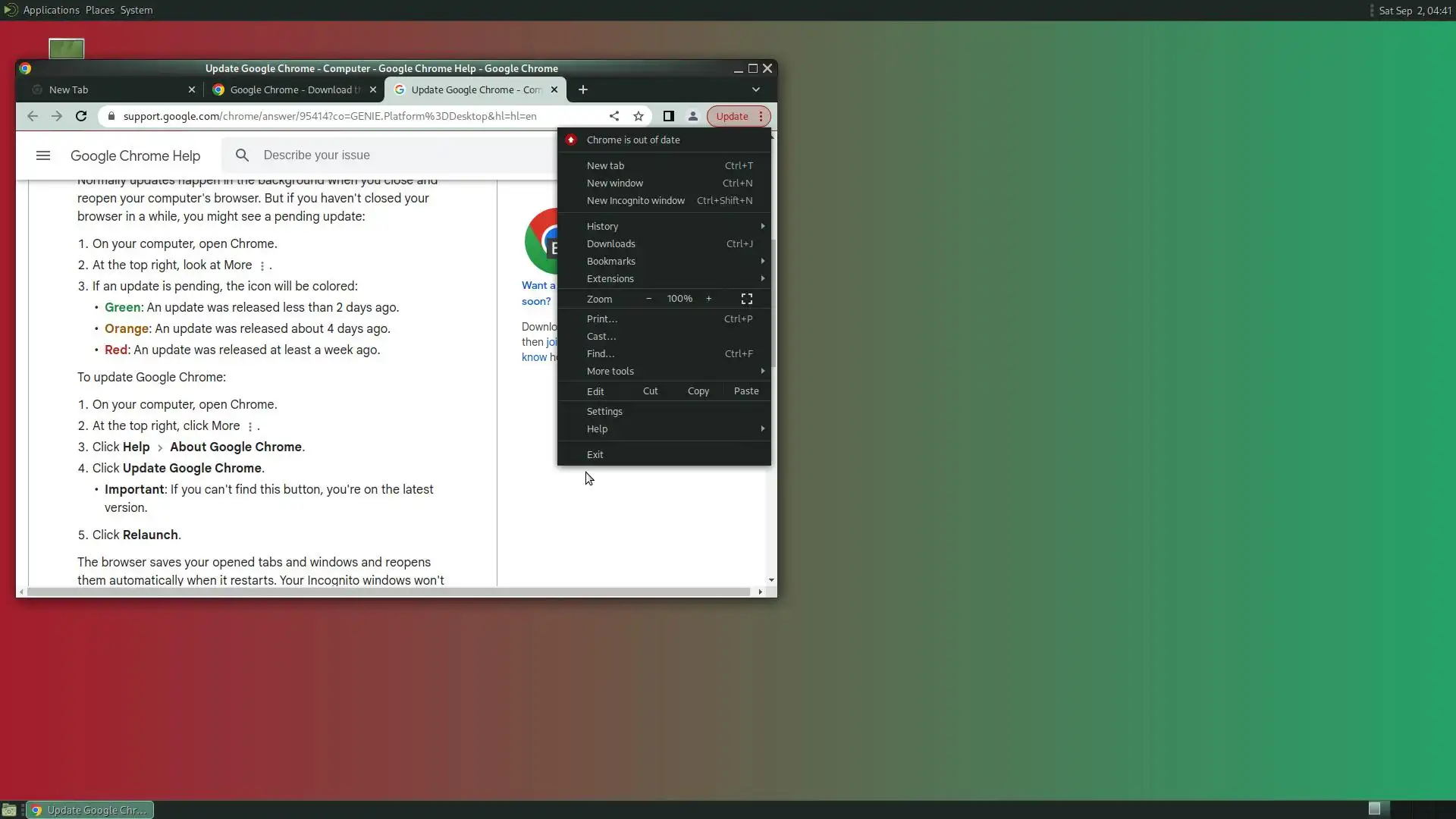Open the tab search dropdown arrow

(x=755, y=89)
